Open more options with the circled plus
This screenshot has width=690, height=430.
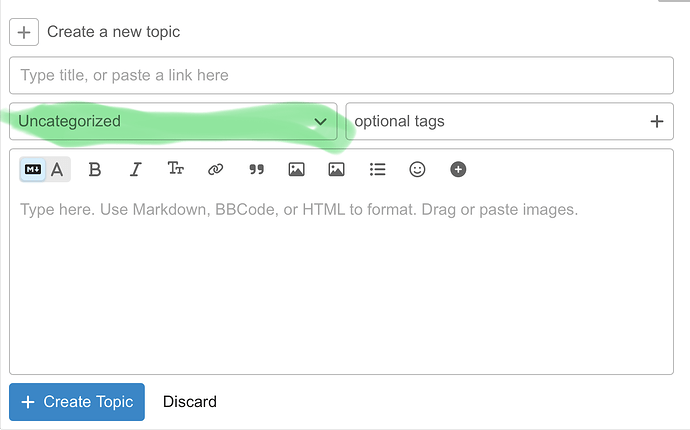pos(458,170)
